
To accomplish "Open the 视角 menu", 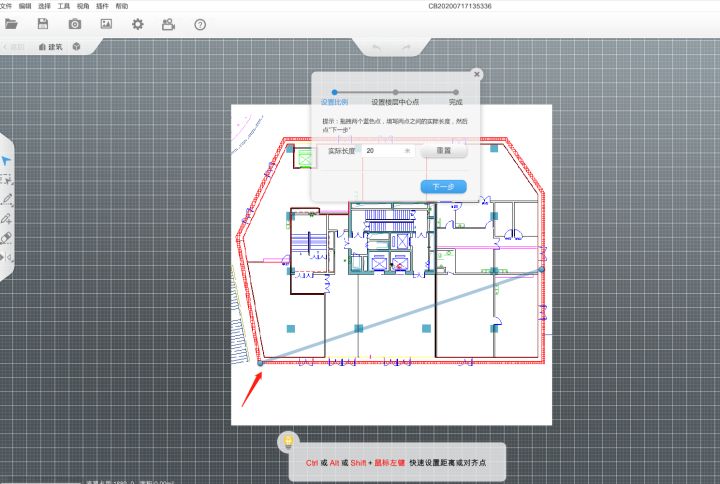I will coord(83,6).
